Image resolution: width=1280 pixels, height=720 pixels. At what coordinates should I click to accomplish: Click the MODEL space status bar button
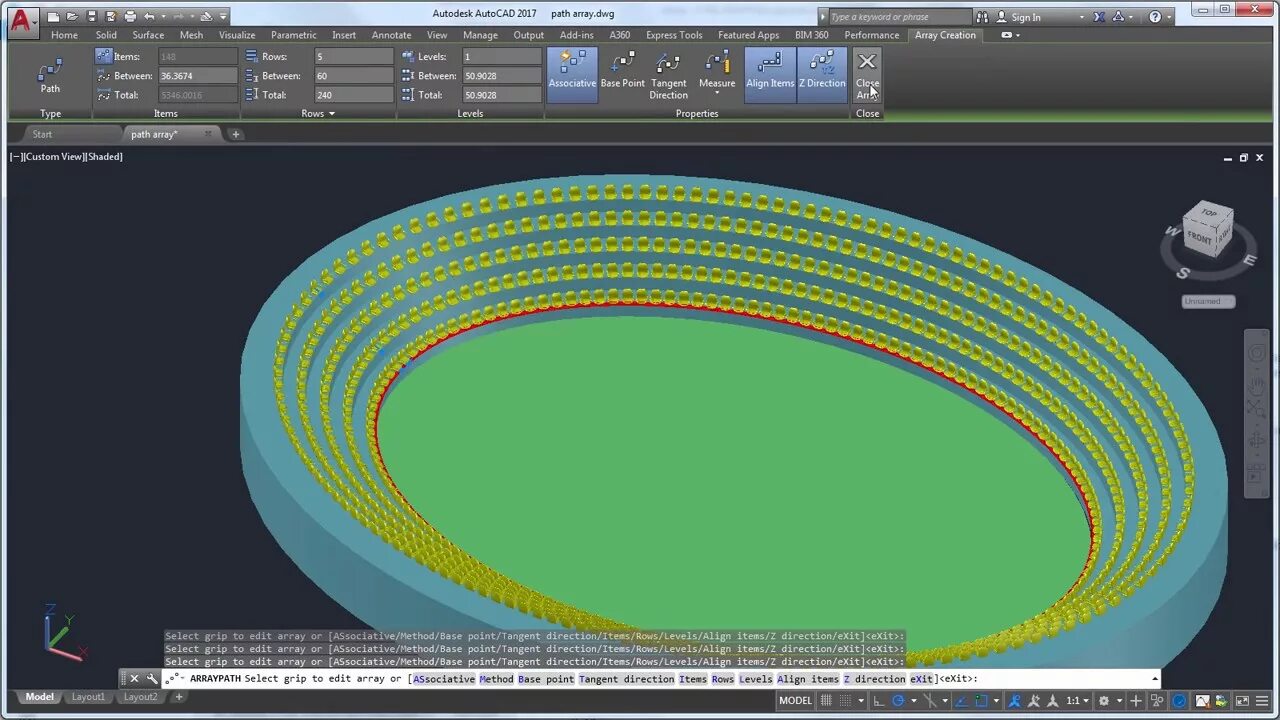795,701
